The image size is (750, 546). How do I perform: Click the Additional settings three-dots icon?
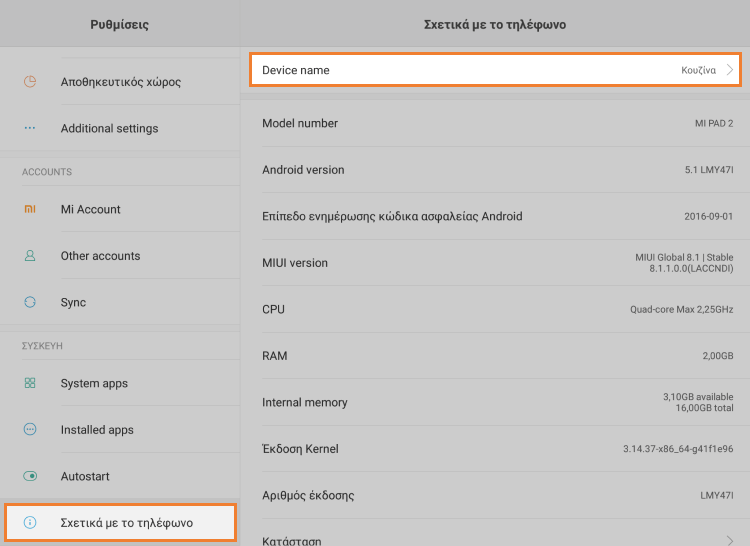pyautogui.click(x=30, y=128)
